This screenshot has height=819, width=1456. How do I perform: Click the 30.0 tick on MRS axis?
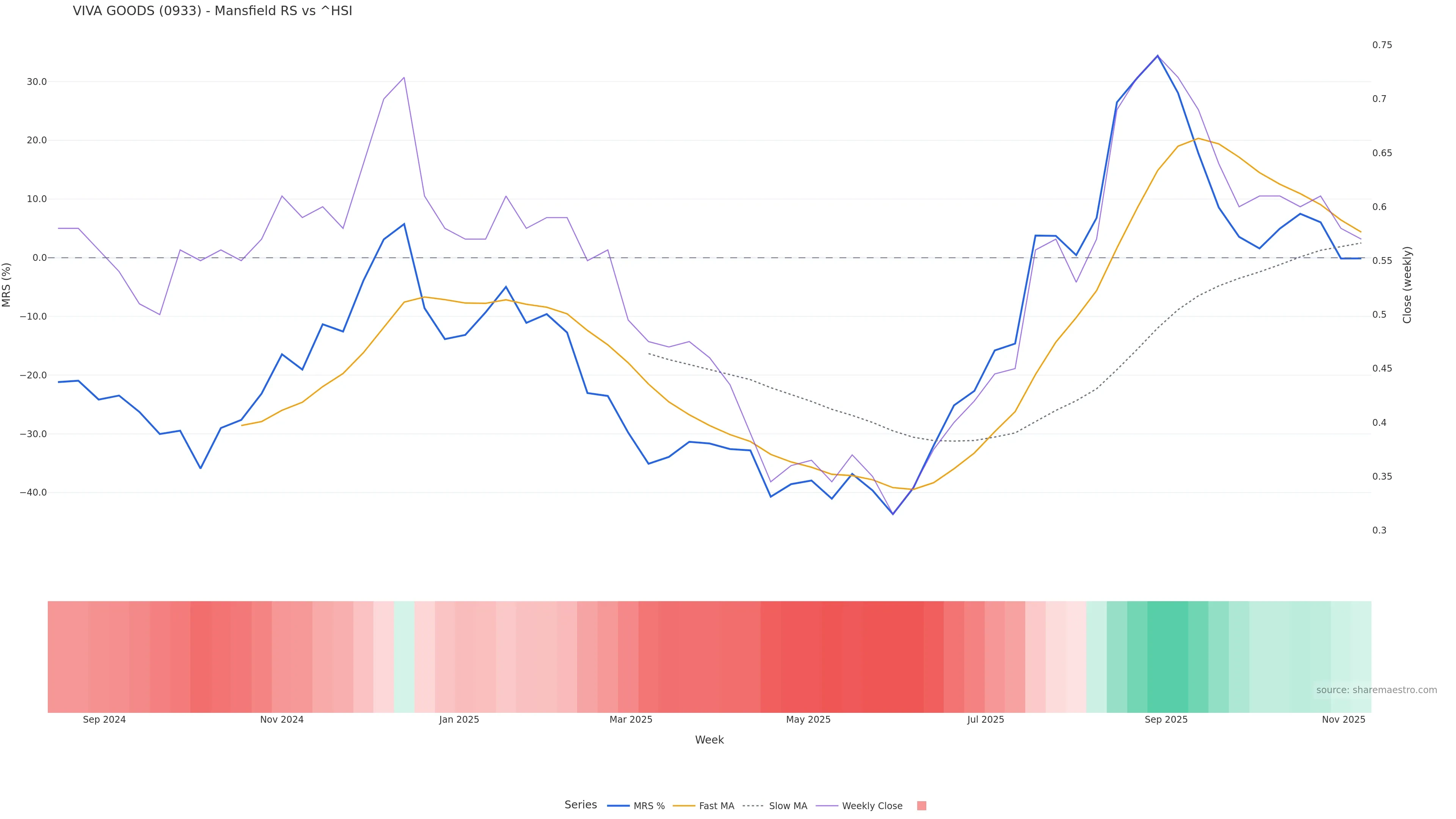point(37,82)
